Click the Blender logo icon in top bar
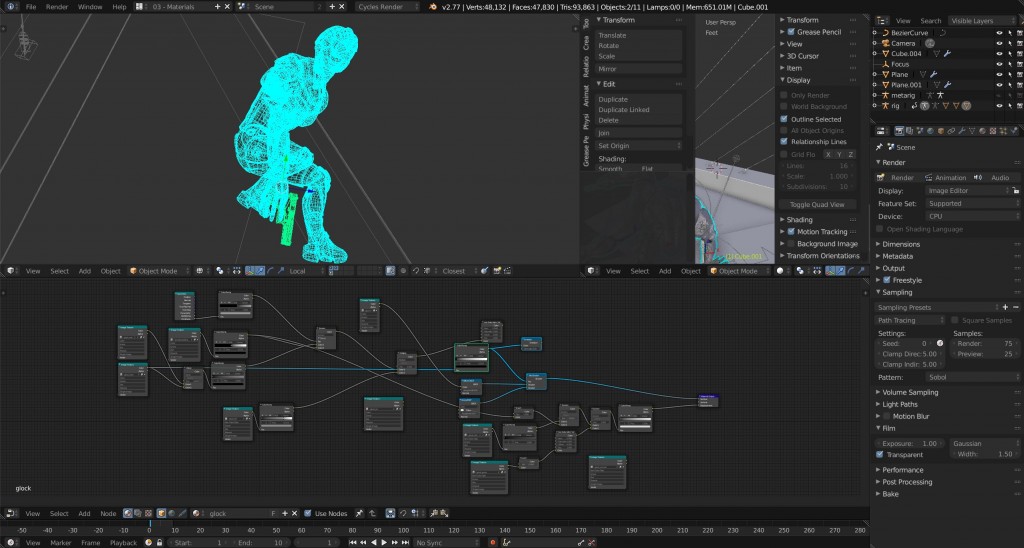Screen dimensions: 1024x548 [9, 6]
